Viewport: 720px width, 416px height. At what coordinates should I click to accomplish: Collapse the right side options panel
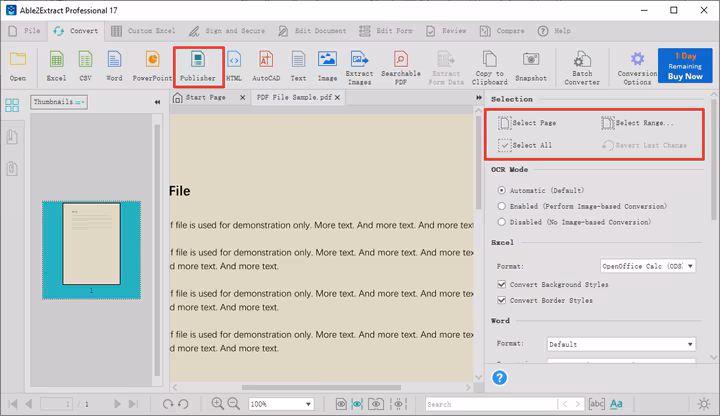pyautogui.click(x=479, y=97)
